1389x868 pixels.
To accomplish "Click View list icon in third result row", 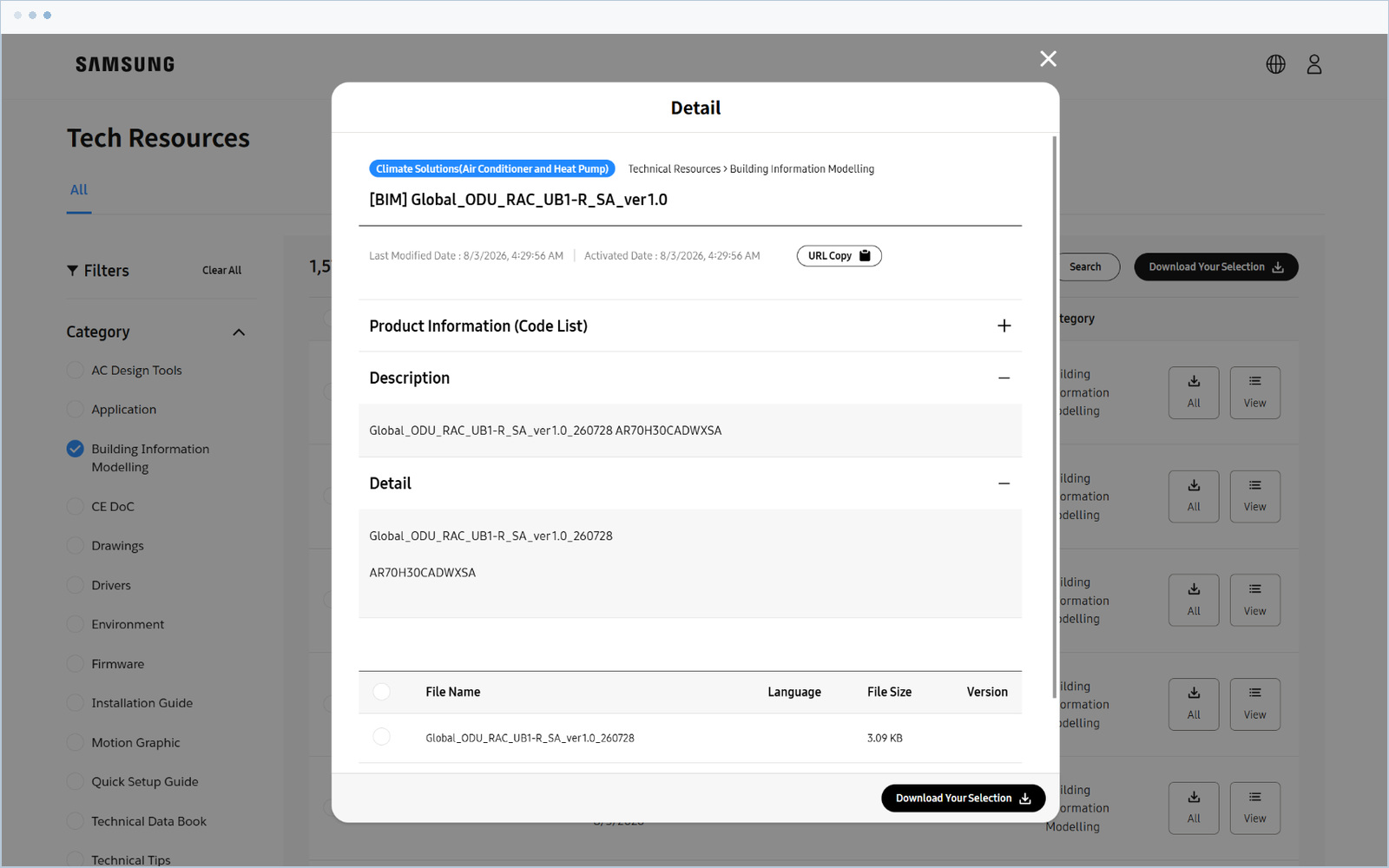I will pos(1254,600).
